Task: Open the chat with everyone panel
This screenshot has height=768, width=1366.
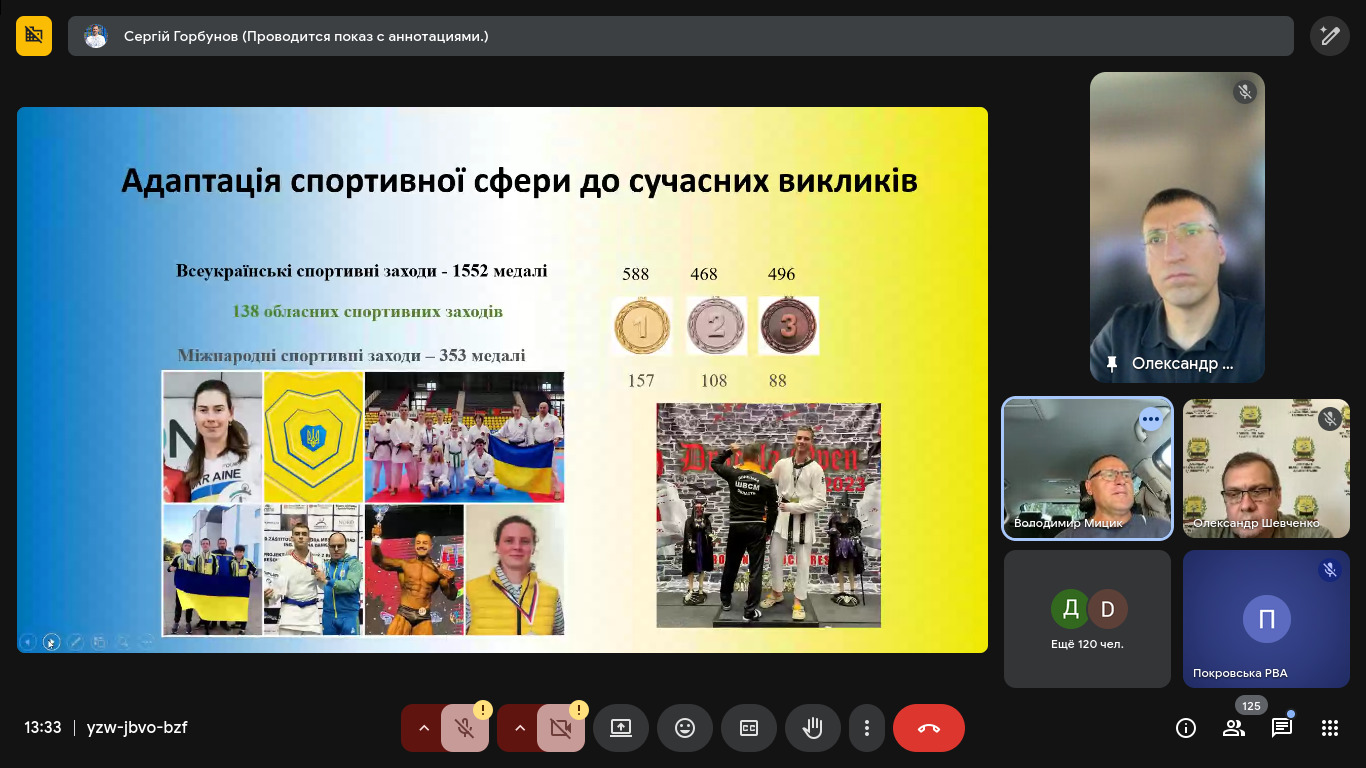Action: pos(1282,728)
